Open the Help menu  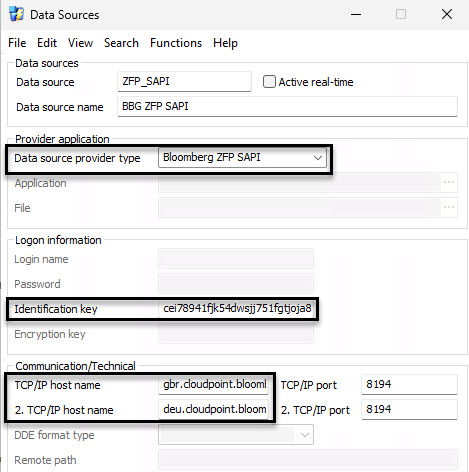coord(225,43)
